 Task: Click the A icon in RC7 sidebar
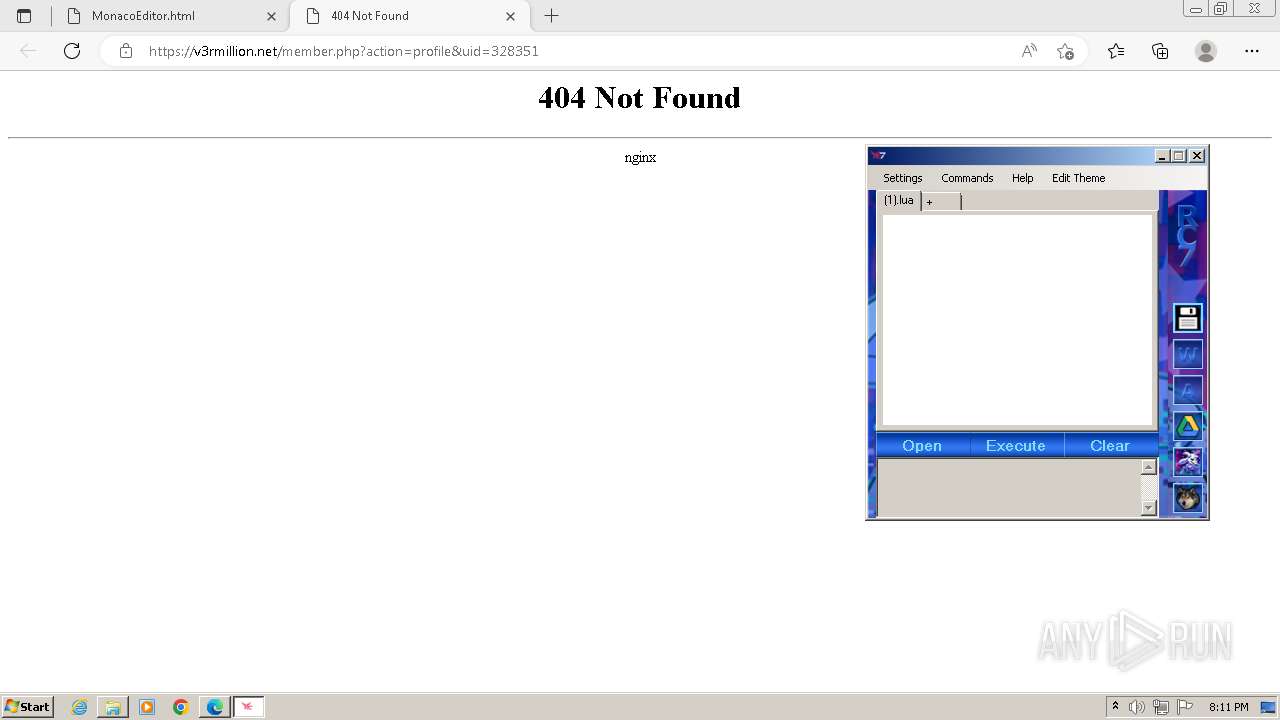(x=1187, y=390)
